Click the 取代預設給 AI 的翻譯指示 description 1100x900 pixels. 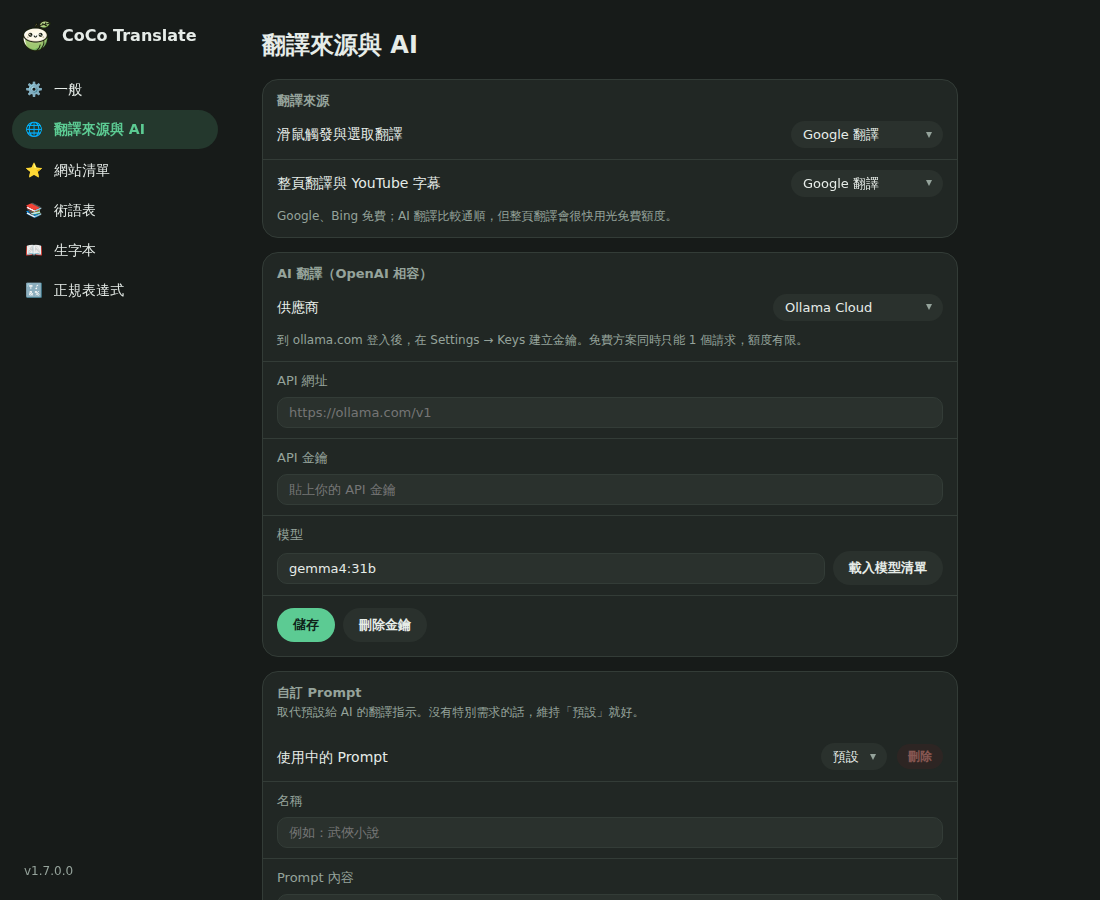tap(459, 712)
